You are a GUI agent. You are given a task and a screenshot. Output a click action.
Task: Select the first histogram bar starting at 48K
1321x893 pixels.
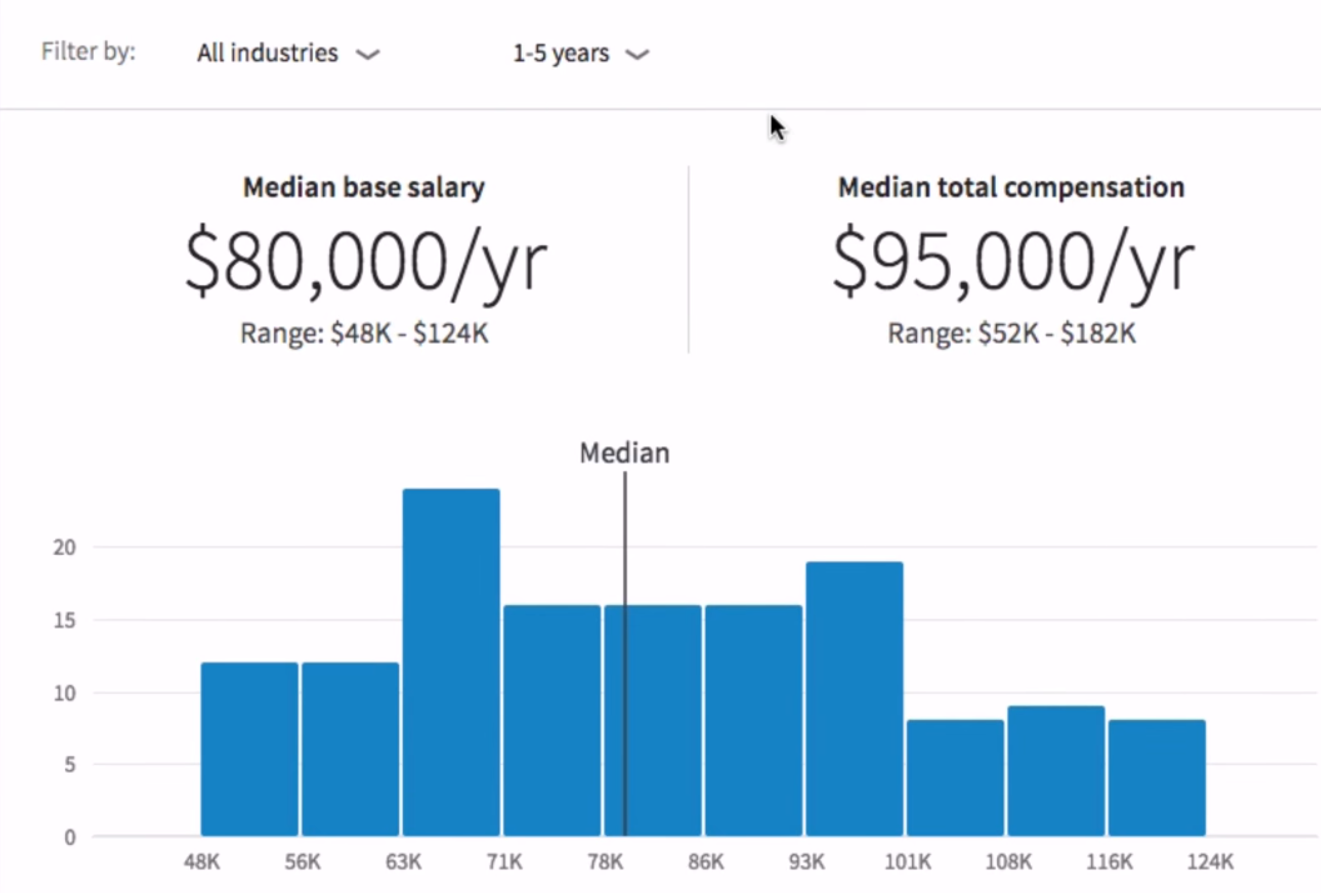coord(249,749)
